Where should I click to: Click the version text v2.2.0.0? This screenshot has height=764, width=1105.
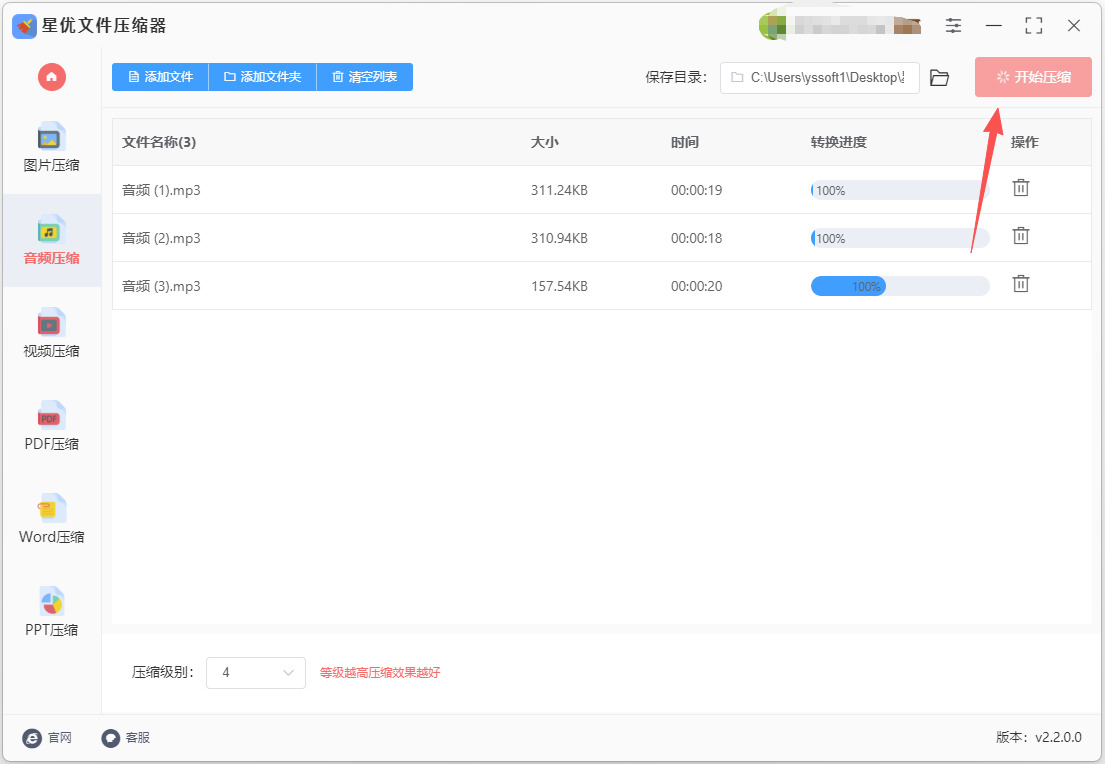[1058, 737]
